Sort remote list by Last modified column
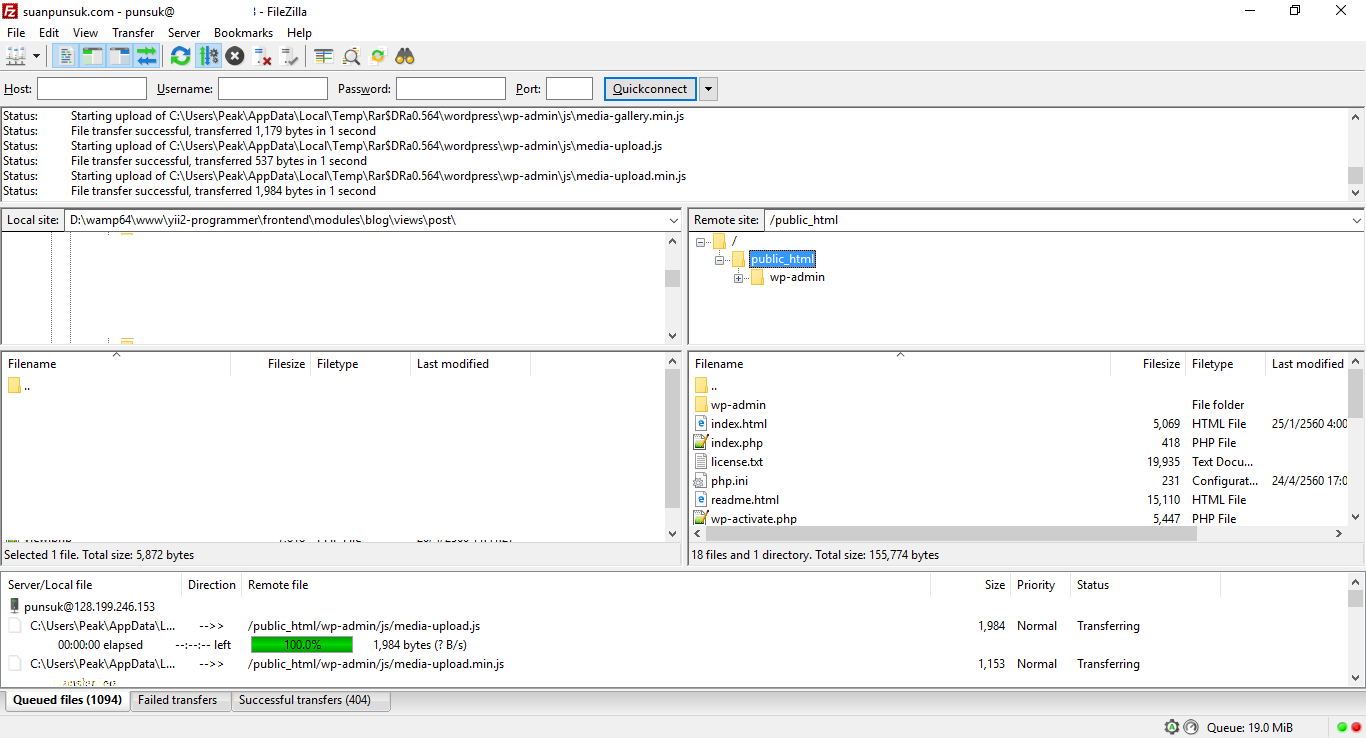The height and width of the screenshot is (738, 1366). click(x=1307, y=364)
